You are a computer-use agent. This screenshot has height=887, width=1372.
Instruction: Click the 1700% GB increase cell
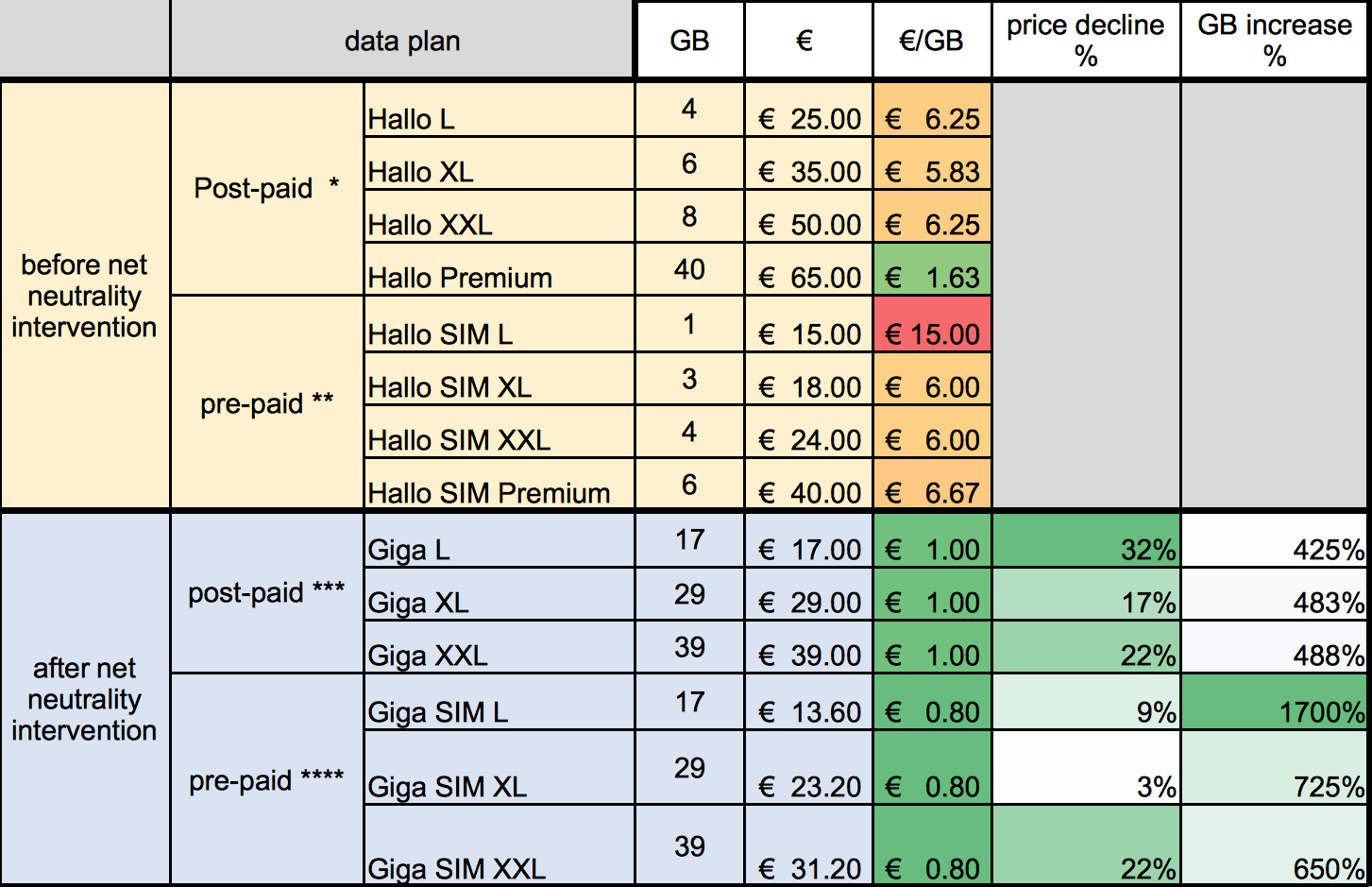click(x=1275, y=702)
